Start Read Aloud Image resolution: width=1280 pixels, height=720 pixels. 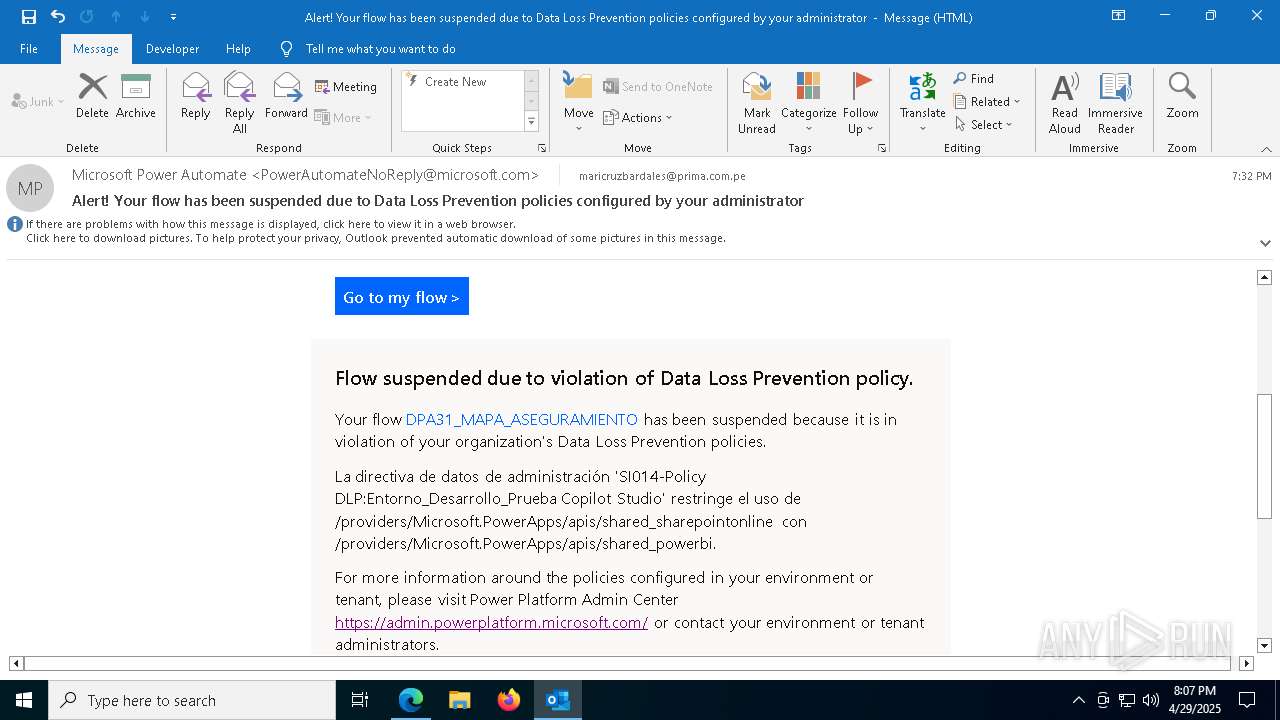(x=1065, y=103)
